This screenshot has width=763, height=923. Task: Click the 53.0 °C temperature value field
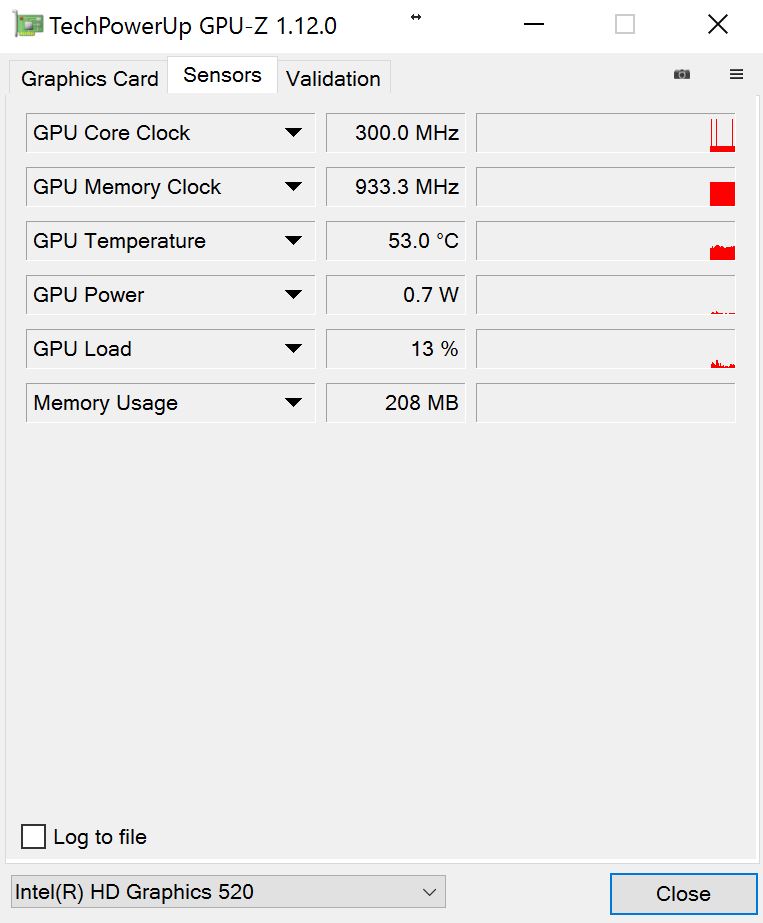[396, 241]
